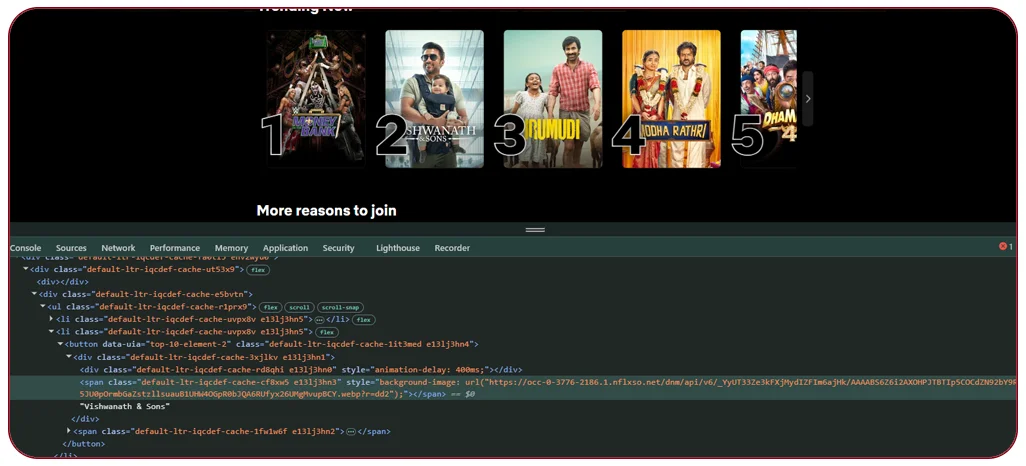
Task: Open the poster ranked 4
Action: coord(671,99)
